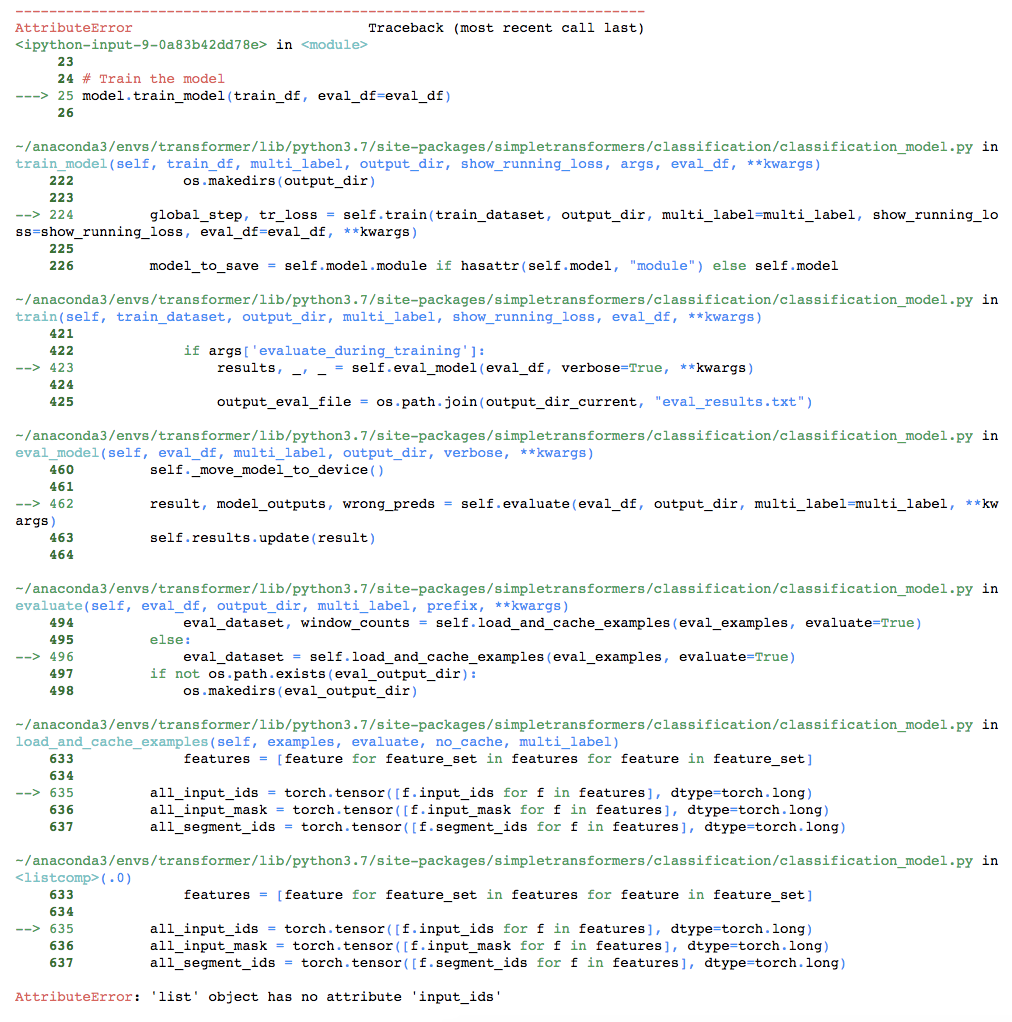Click the wrapped 'args)' continuation line
This screenshot has height=1022, width=1012.
pyautogui.click(x=36, y=521)
